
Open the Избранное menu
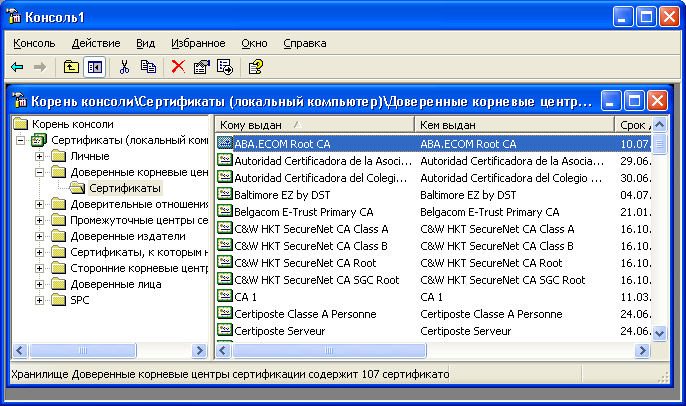[198, 43]
